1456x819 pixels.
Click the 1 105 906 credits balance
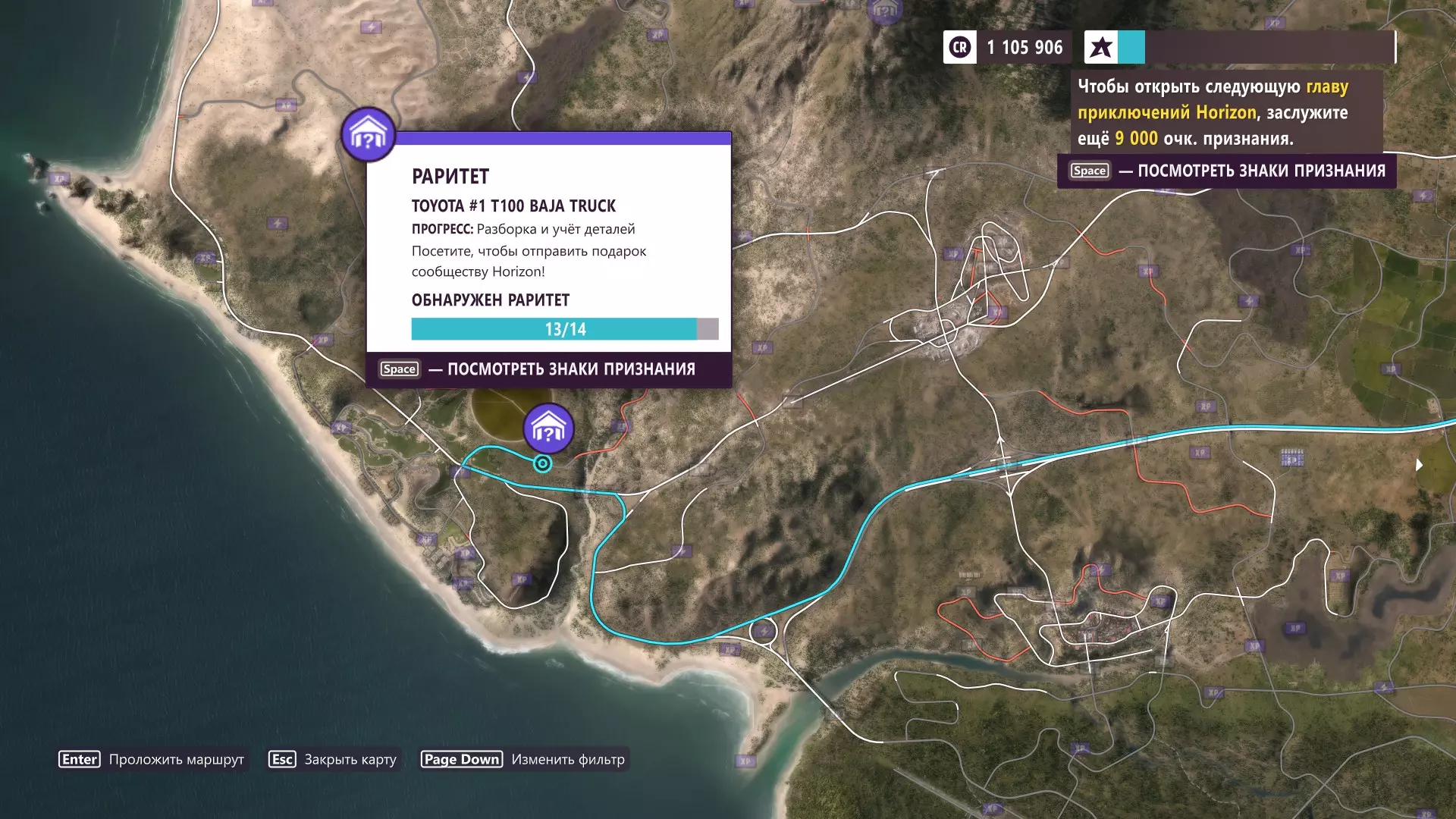pos(1025,48)
